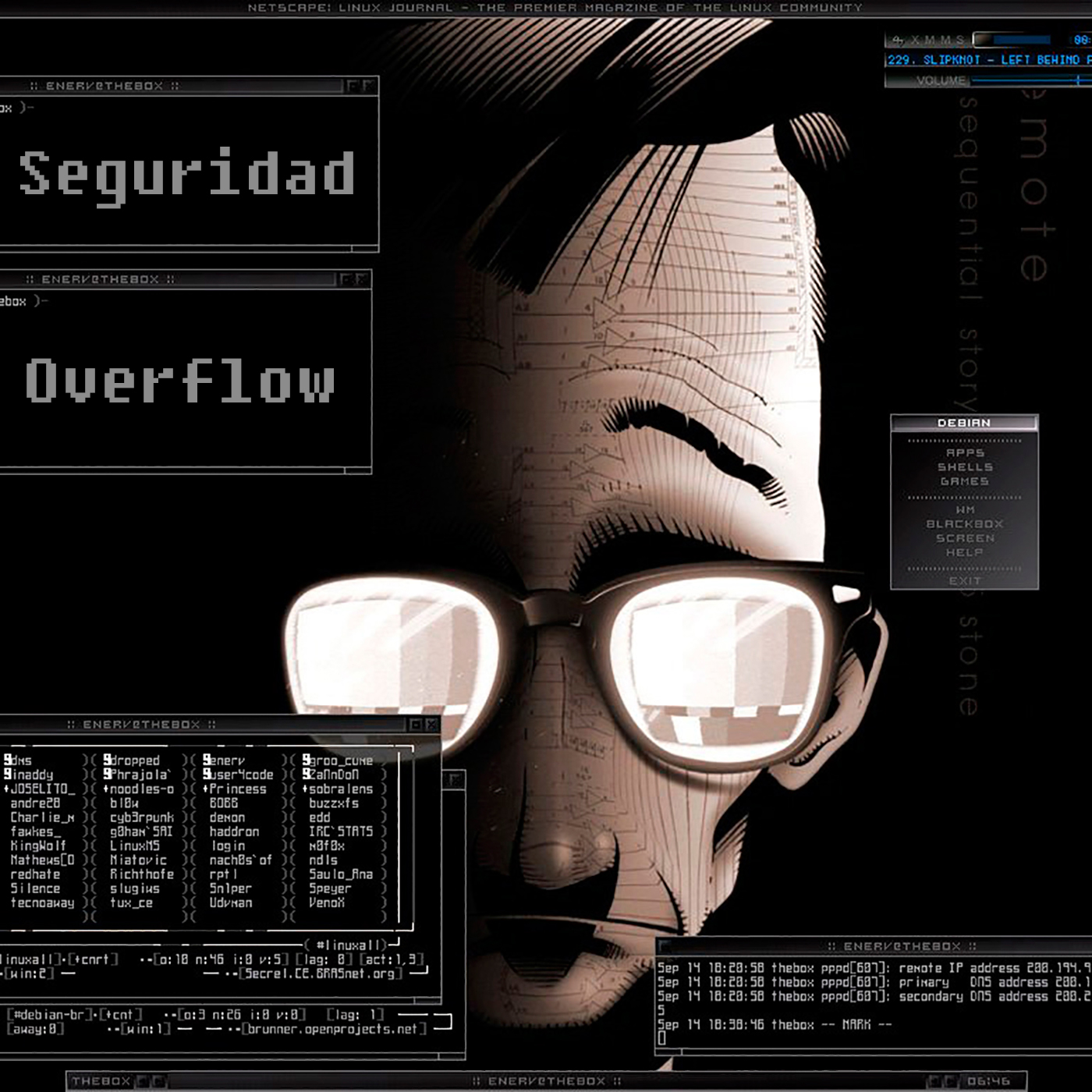Viewport: 1092px width, 1092px height.
Task: Click title bar of the Seguridad window
Action: 189,86
